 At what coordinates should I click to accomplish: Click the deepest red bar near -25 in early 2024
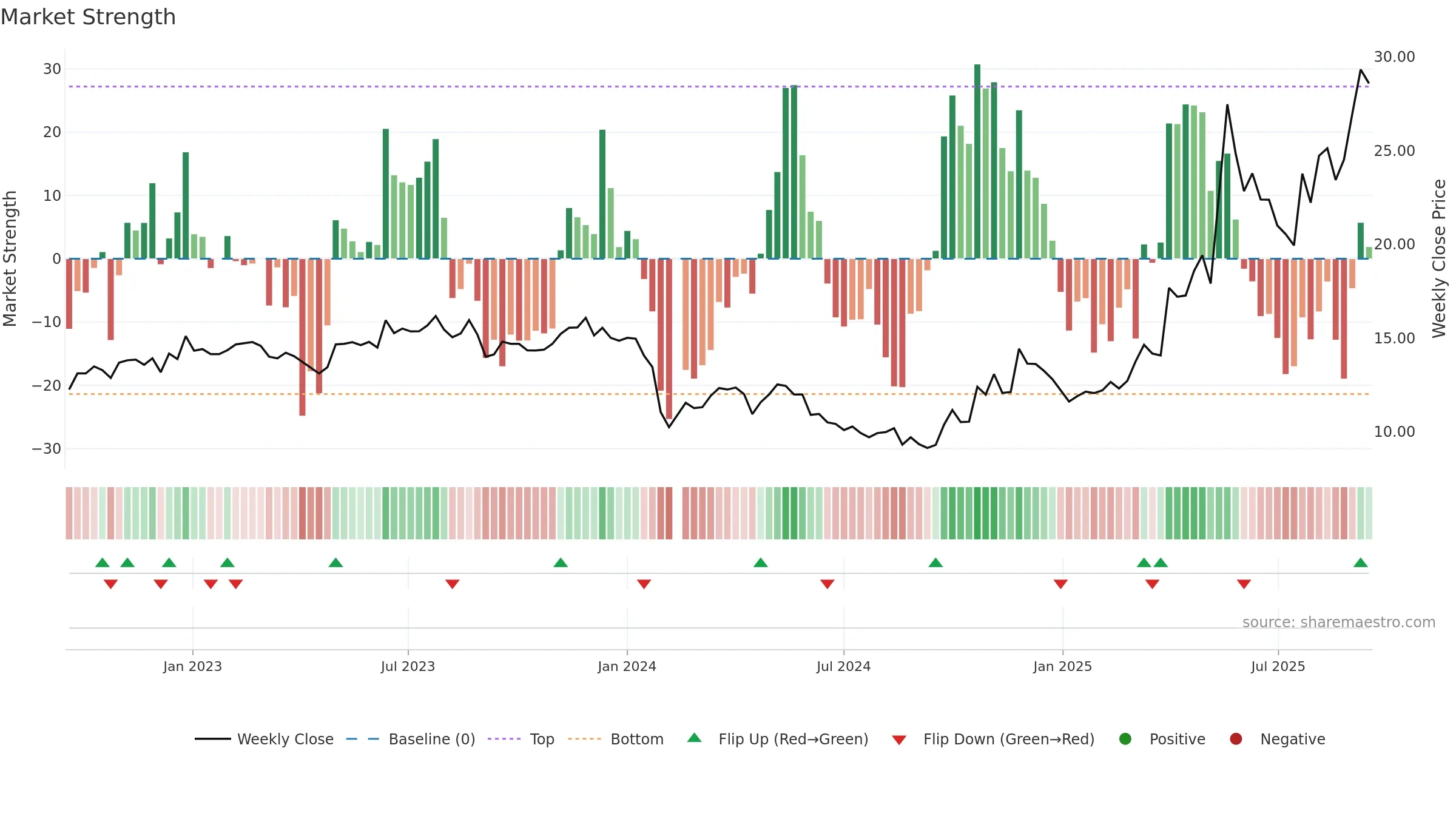pos(669,339)
